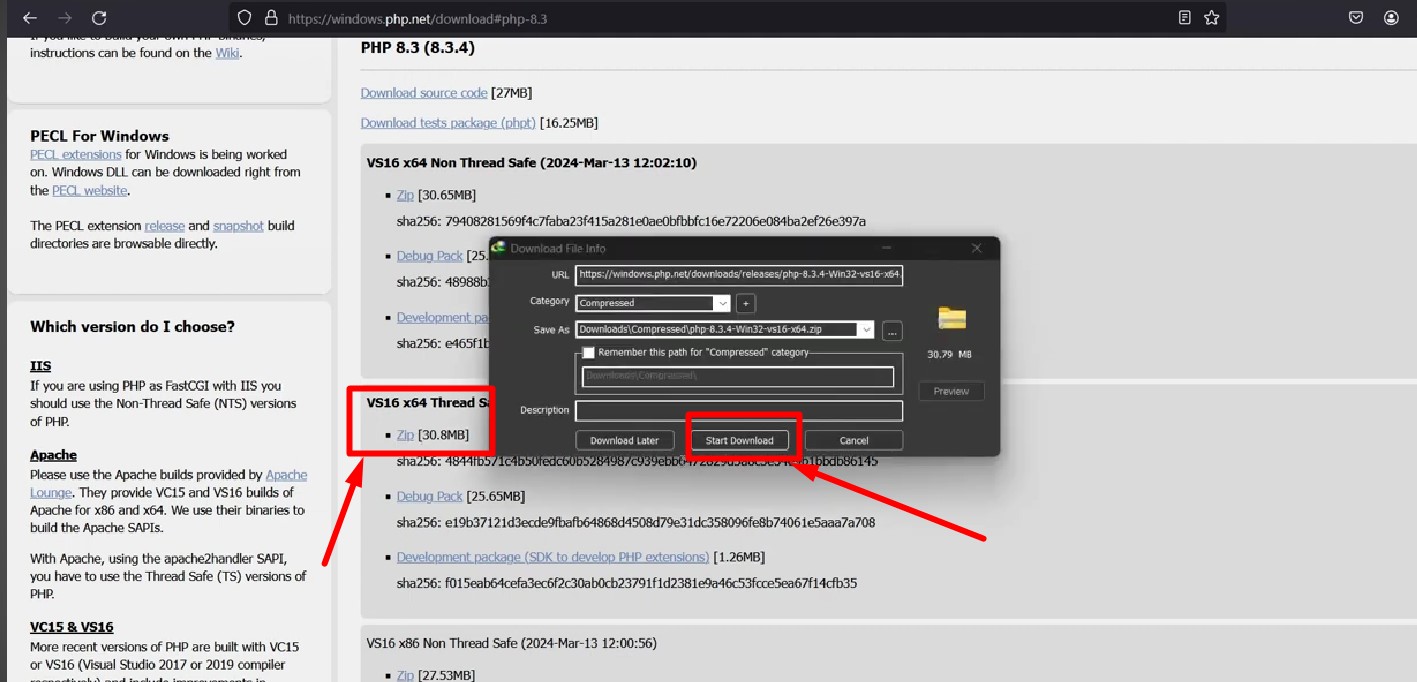Open the Download source code link
The image size is (1417, 682).
424,93
